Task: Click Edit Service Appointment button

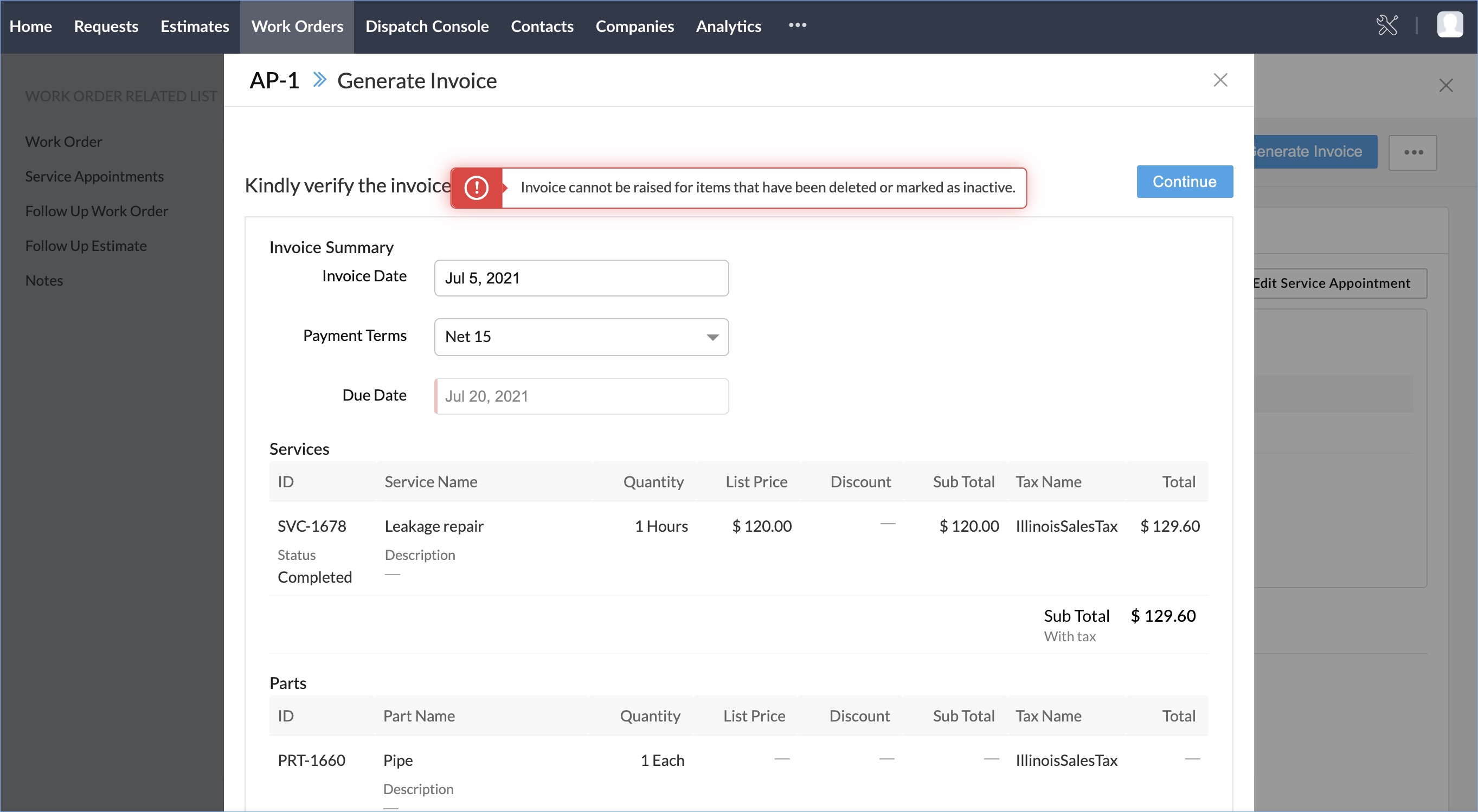Action: point(1339,283)
